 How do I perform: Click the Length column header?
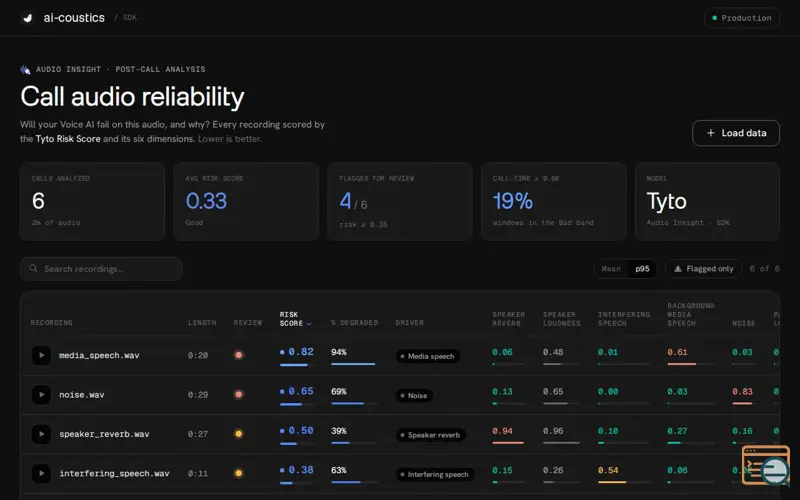coord(202,322)
